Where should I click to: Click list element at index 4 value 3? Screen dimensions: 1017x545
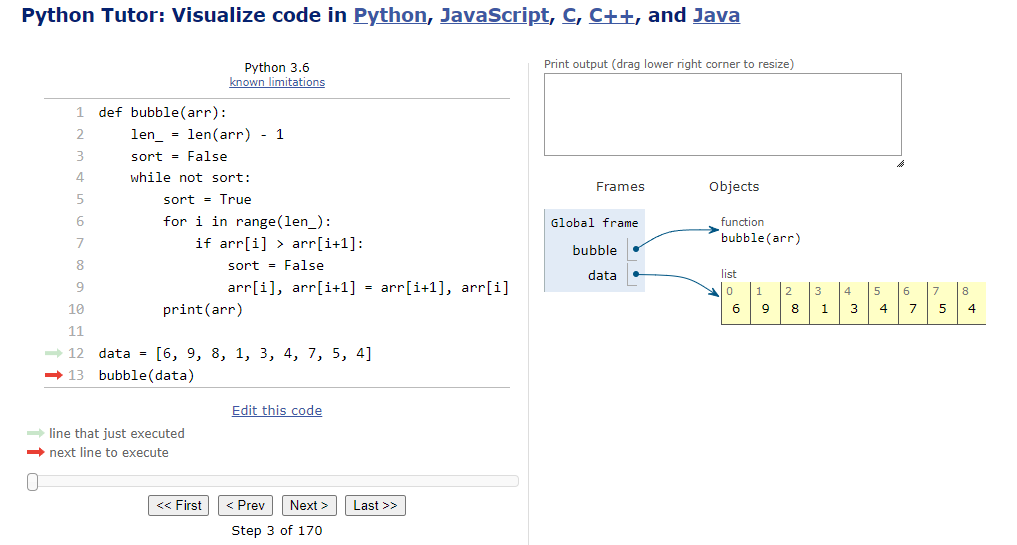click(x=854, y=303)
